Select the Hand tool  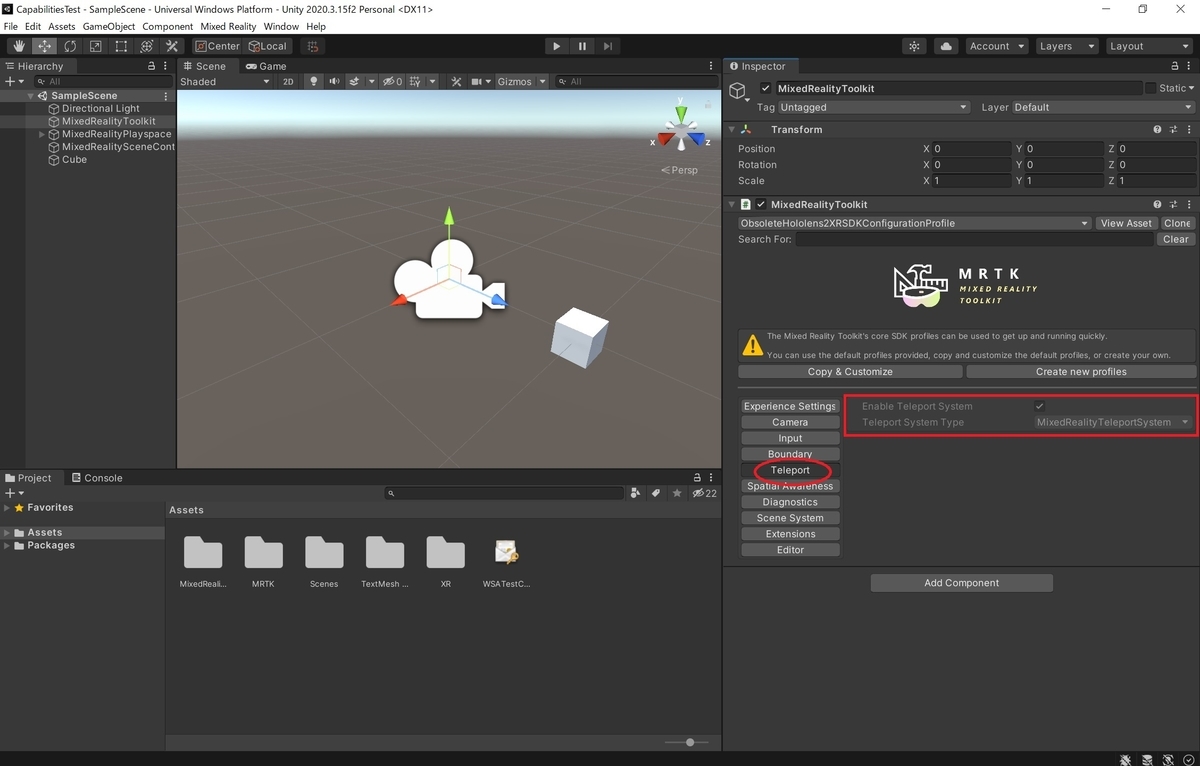point(19,46)
